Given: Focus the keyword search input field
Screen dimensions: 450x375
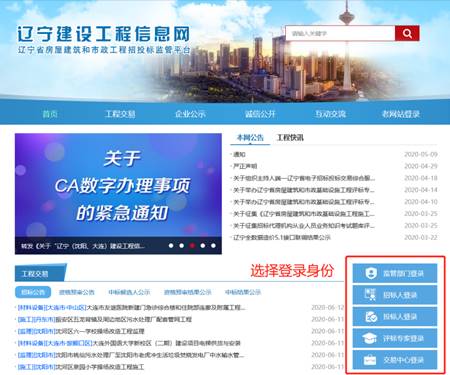Looking at the screenshot, I should [340, 33].
